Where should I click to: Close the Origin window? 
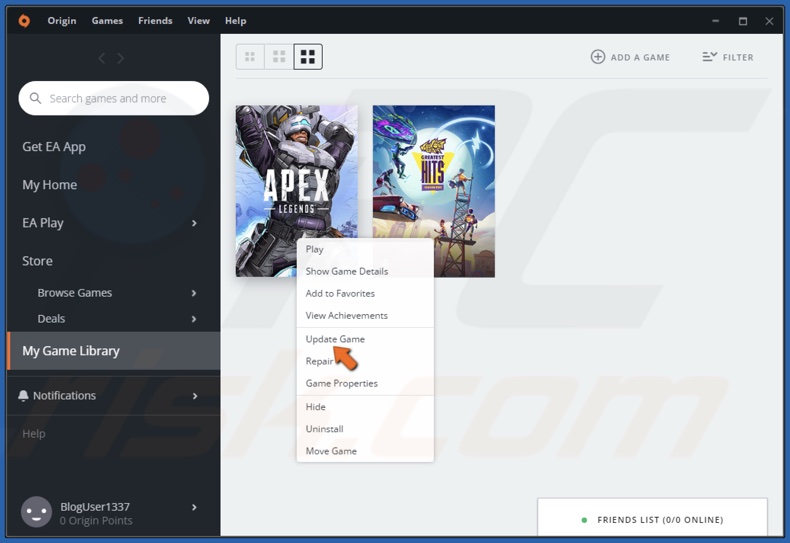(x=769, y=21)
